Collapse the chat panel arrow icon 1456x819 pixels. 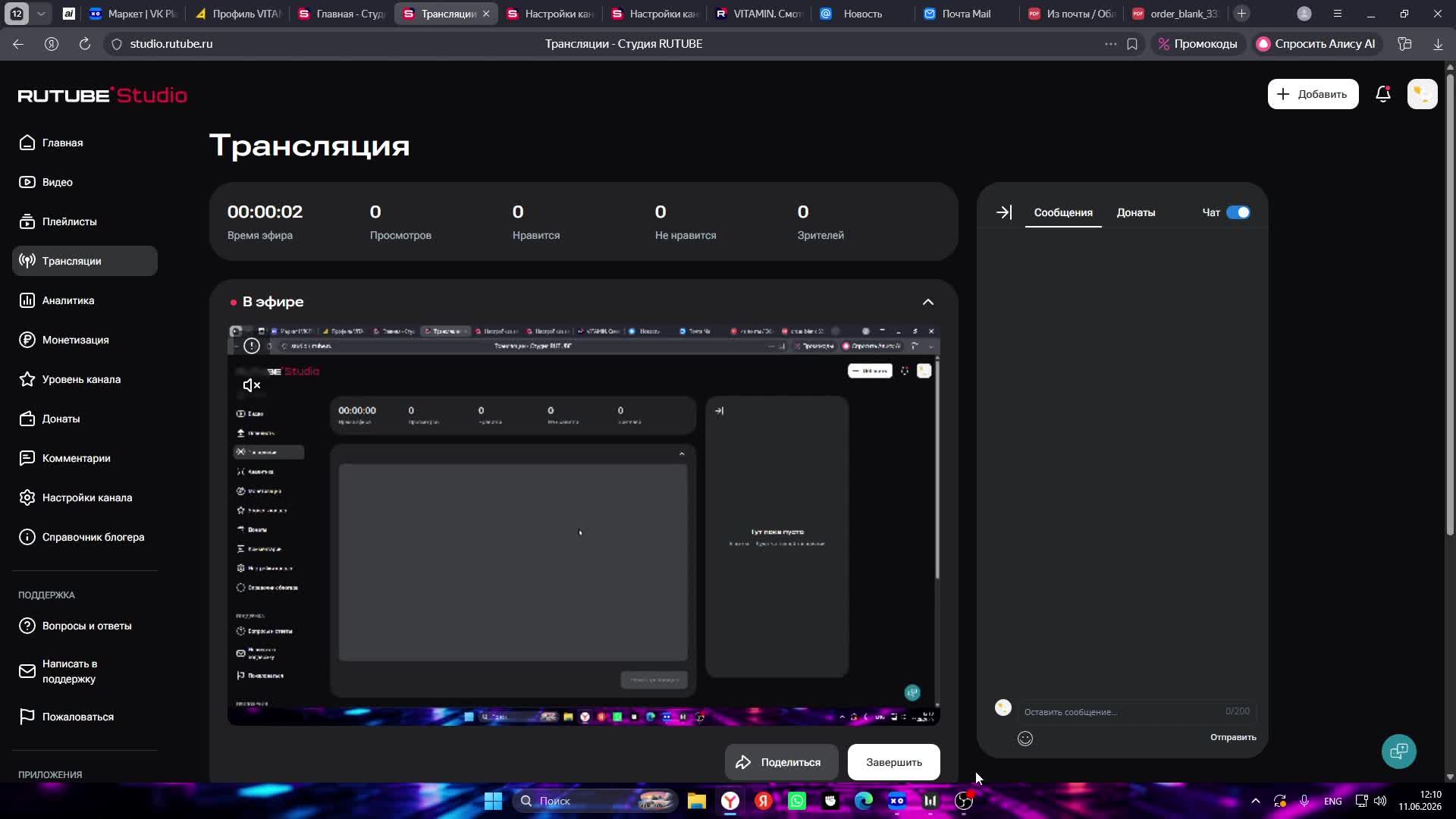click(1003, 212)
